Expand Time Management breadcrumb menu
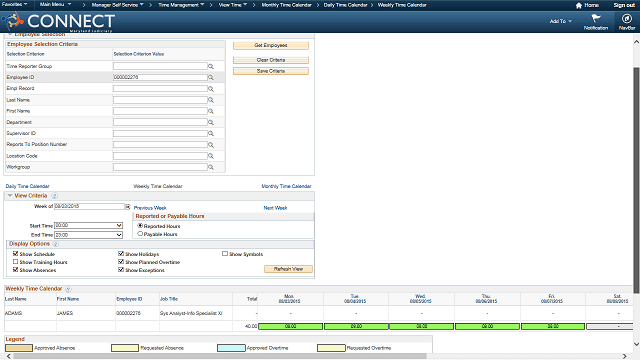Screen dimensions: 640x360 coord(181,5)
